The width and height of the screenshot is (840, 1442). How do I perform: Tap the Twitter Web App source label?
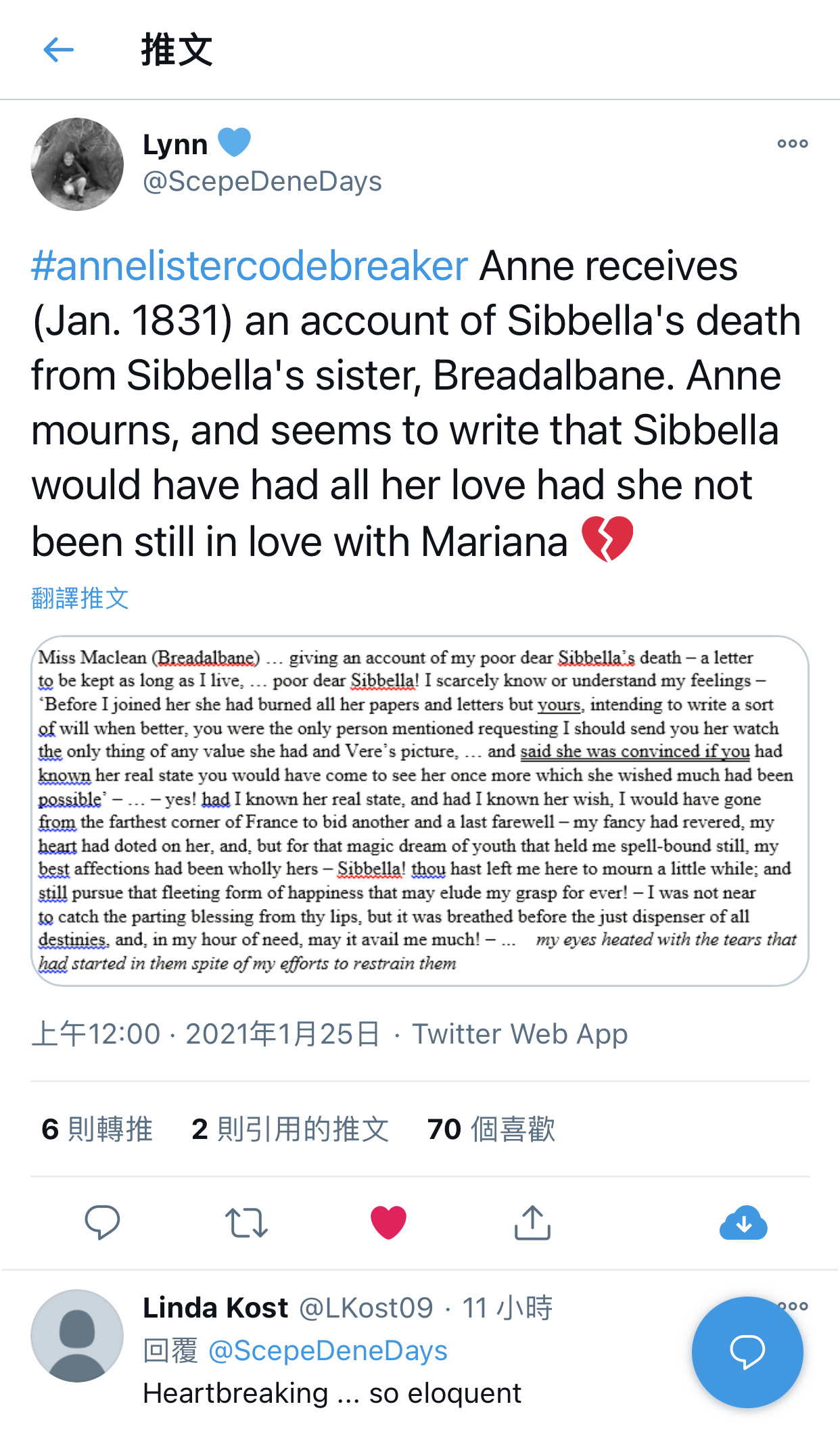(x=519, y=1034)
